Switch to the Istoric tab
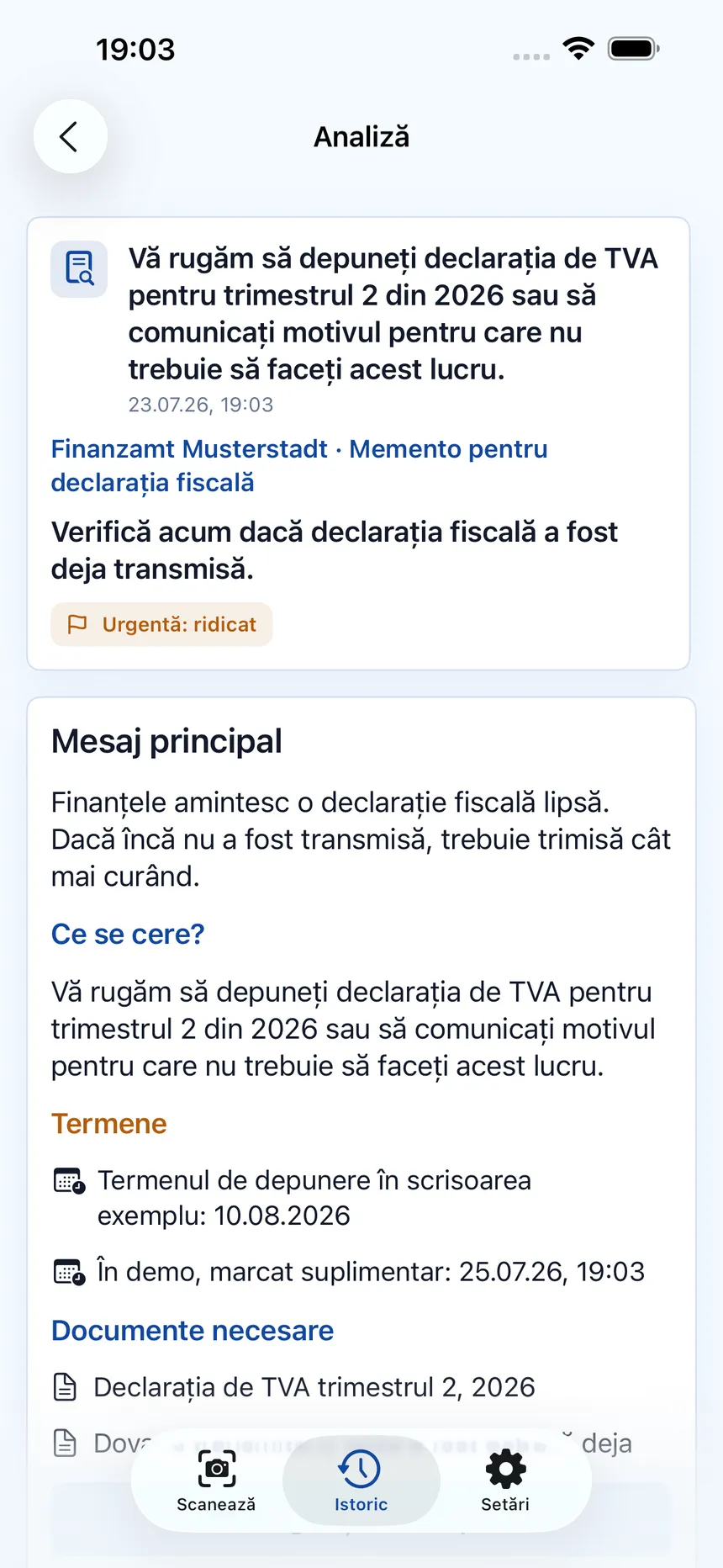The height and width of the screenshot is (1568, 723). 361,1481
